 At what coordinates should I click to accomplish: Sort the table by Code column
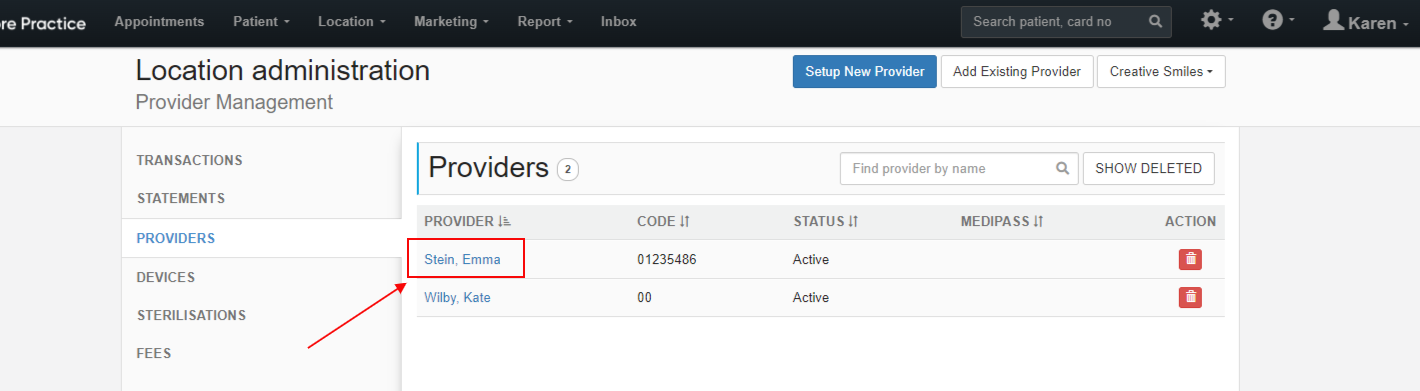(664, 221)
